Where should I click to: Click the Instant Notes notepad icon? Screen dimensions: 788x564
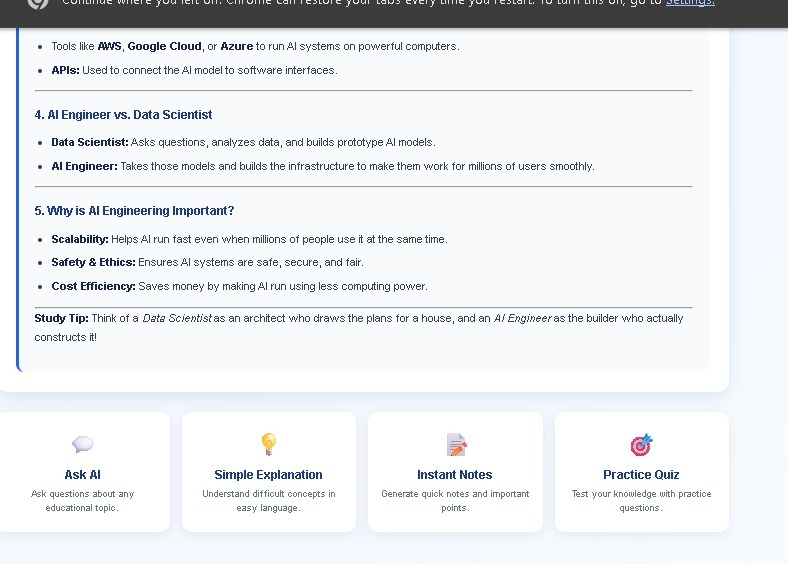456,445
